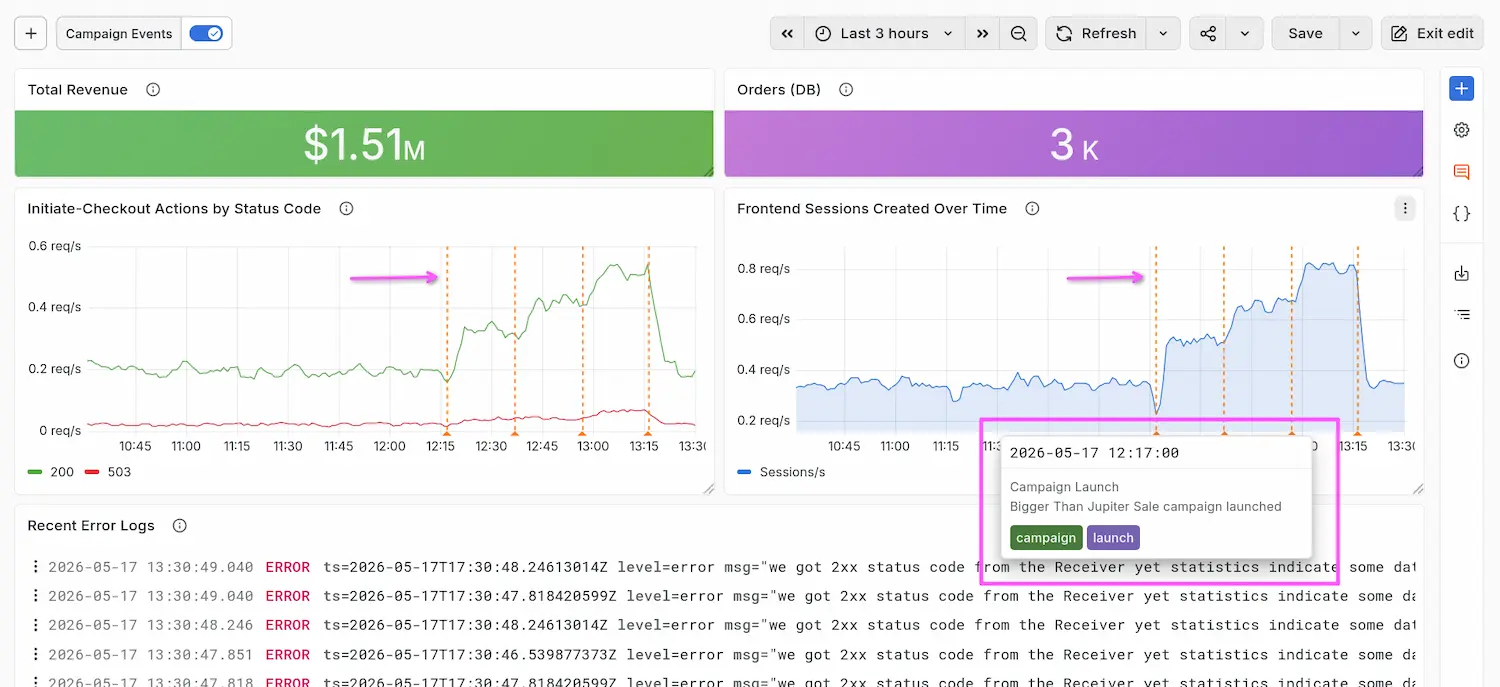
Task: Zoom out the time range
Action: (1018, 33)
